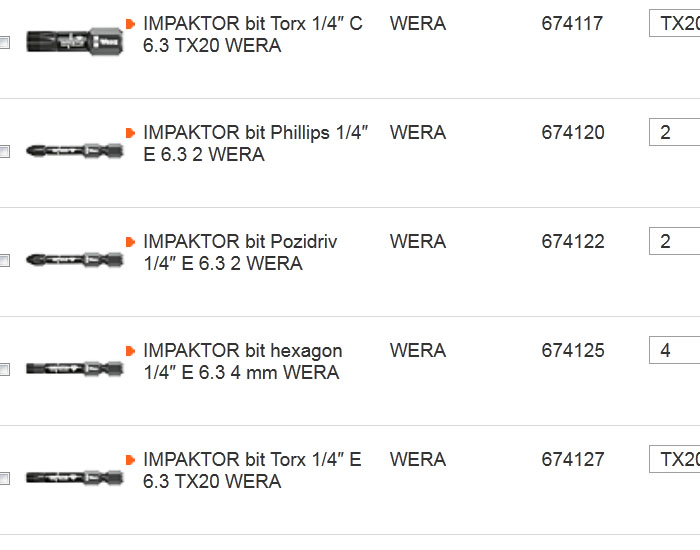Check the Pozidriv bit row checkbox
Screen dimensions: 700x550
4,261
